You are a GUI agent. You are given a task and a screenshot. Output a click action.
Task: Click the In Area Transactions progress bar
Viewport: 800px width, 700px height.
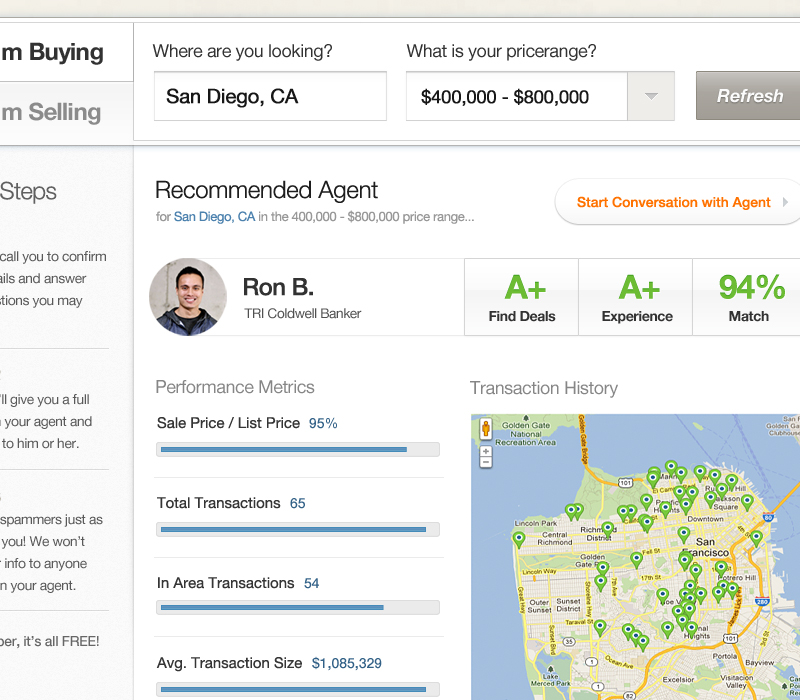tap(298, 608)
